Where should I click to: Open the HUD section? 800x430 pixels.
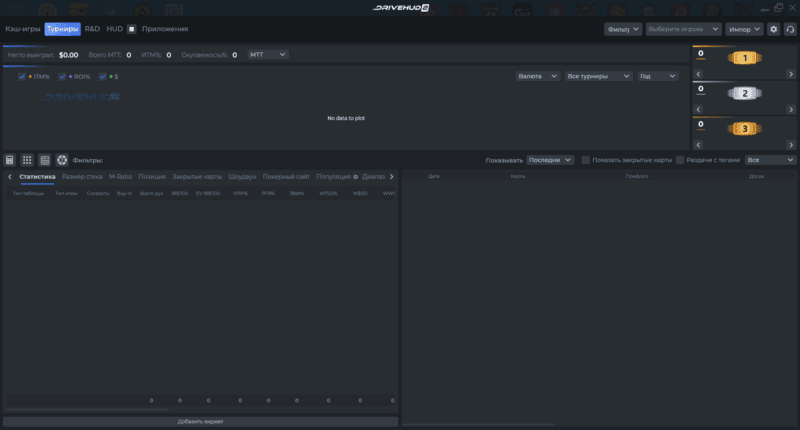click(x=114, y=30)
